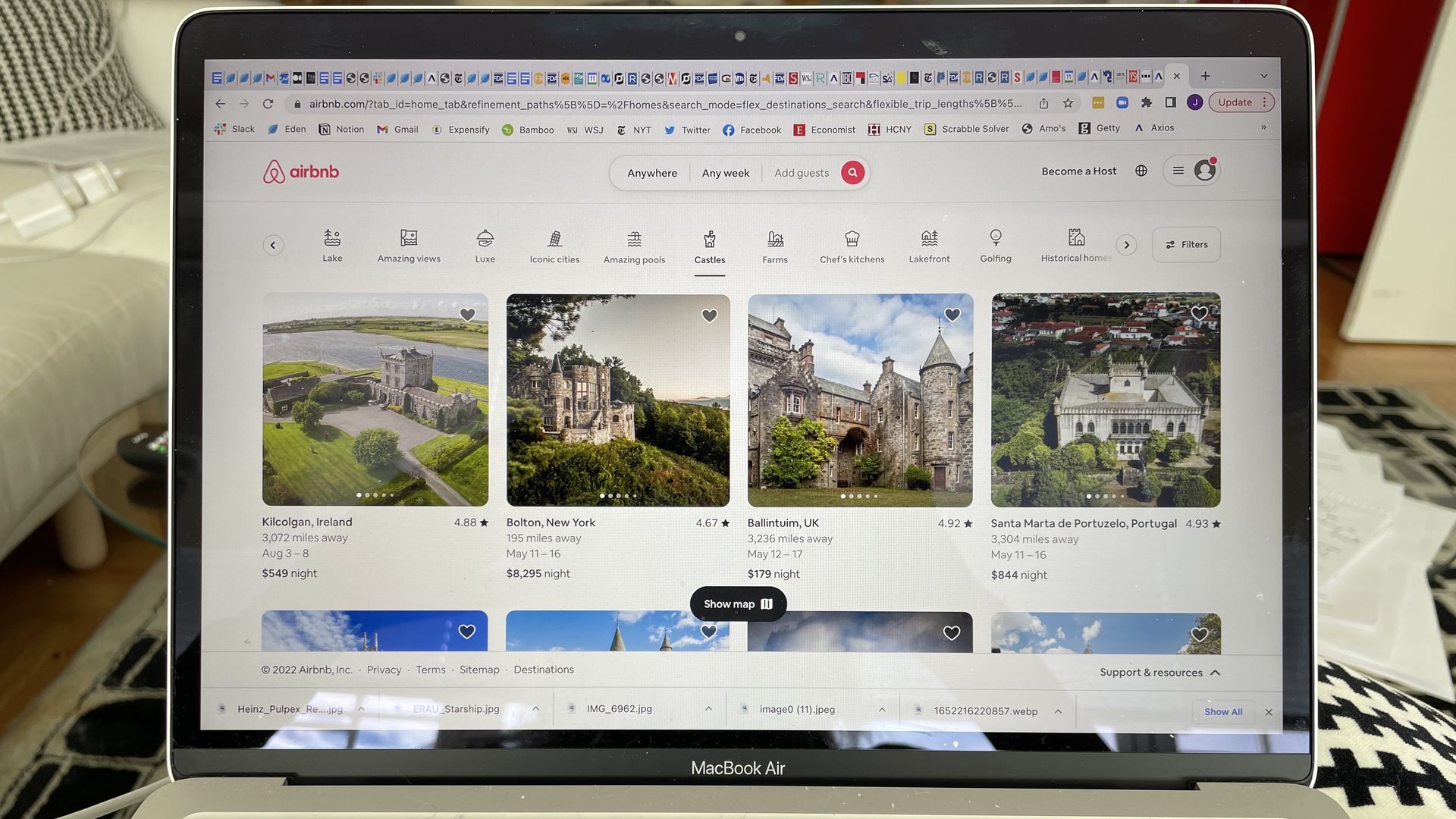
Task: Click Any week date selector
Action: [725, 172]
